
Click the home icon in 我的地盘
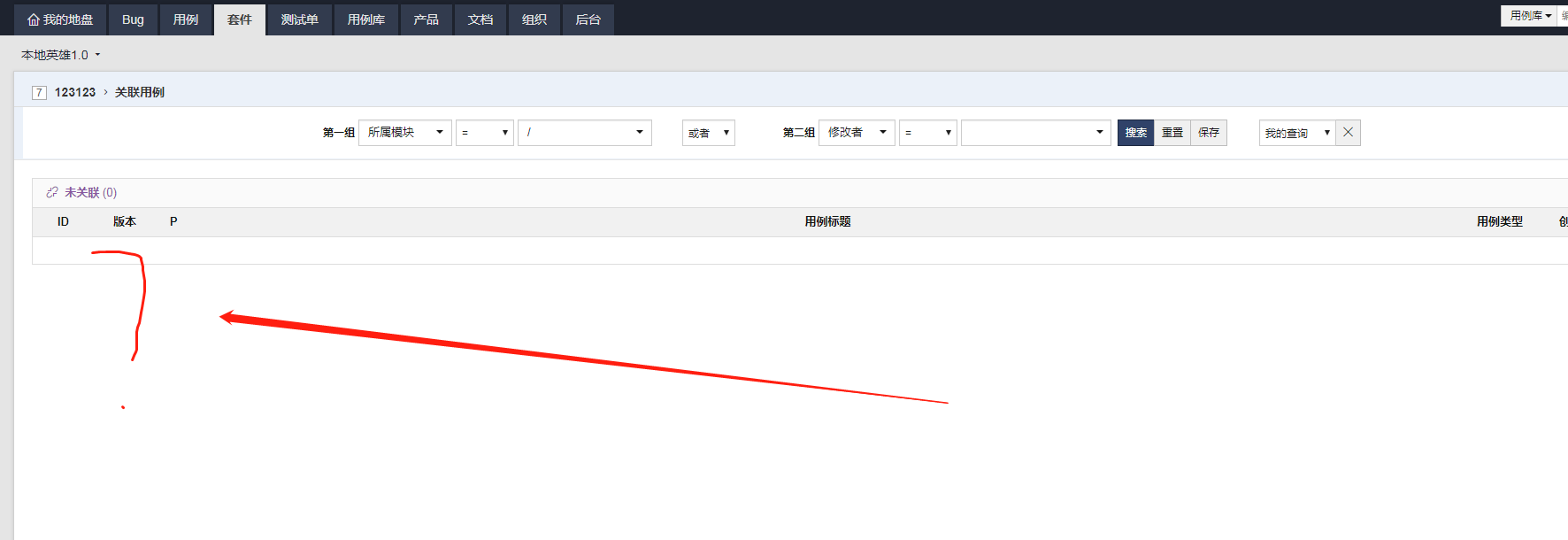tap(34, 19)
